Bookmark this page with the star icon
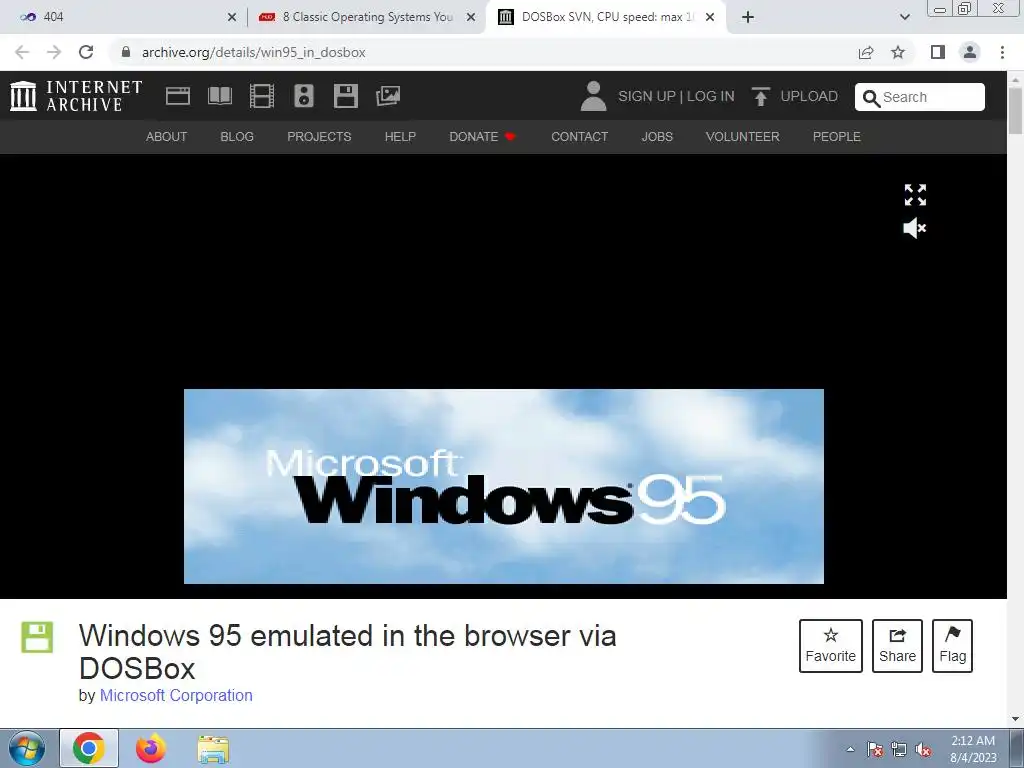This screenshot has width=1024, height=768. pos(898,52)
